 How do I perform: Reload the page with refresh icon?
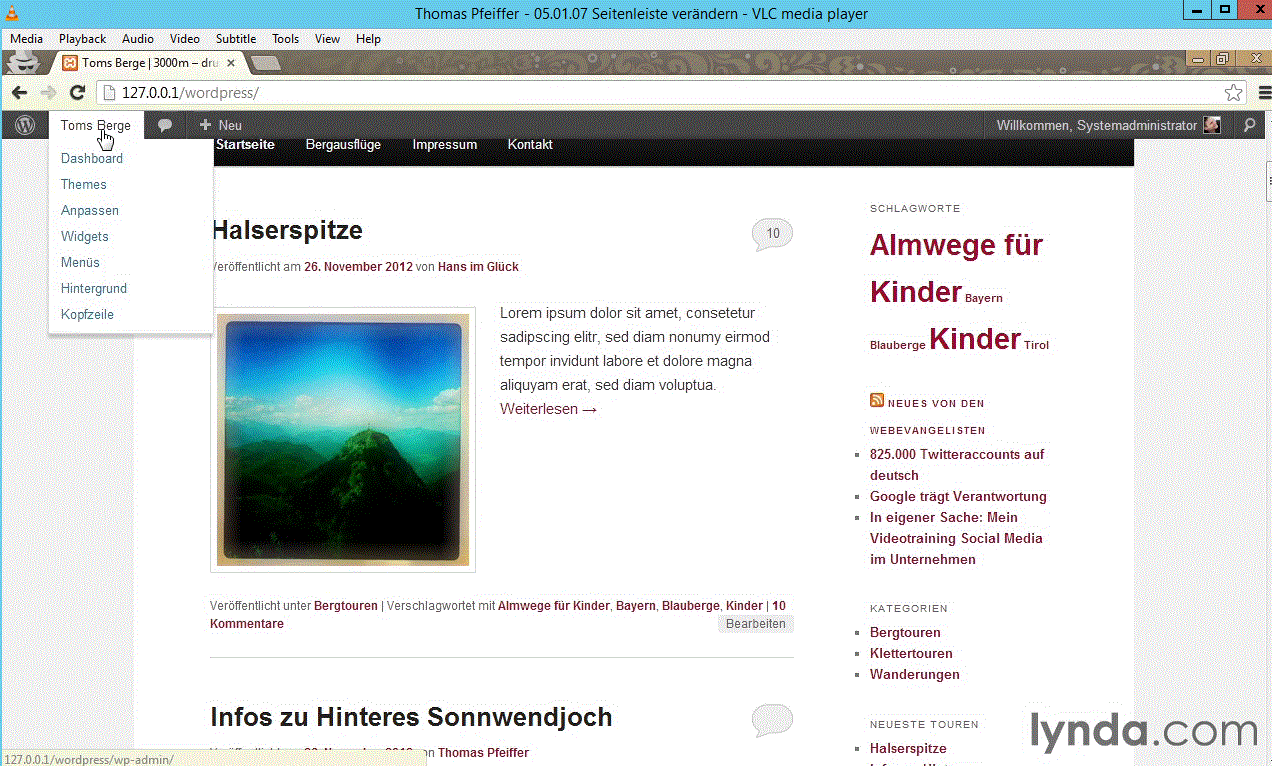point(77,92)
